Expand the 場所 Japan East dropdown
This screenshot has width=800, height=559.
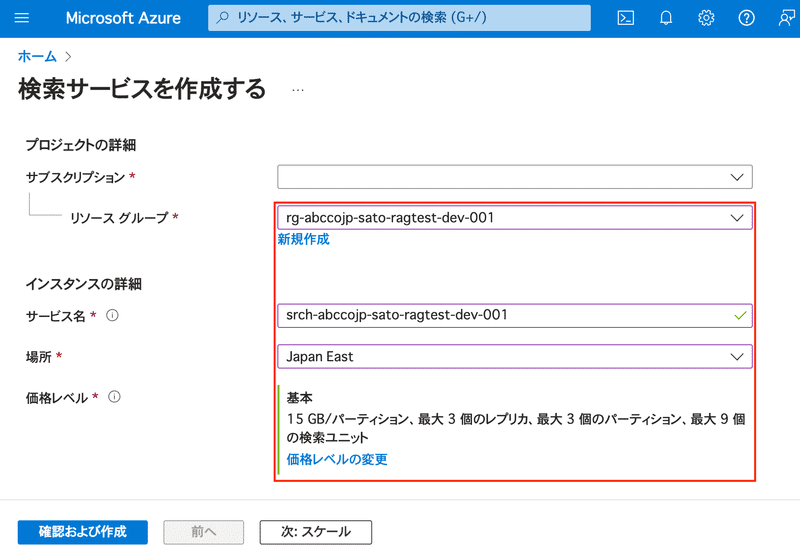click(x=515, y=357)
